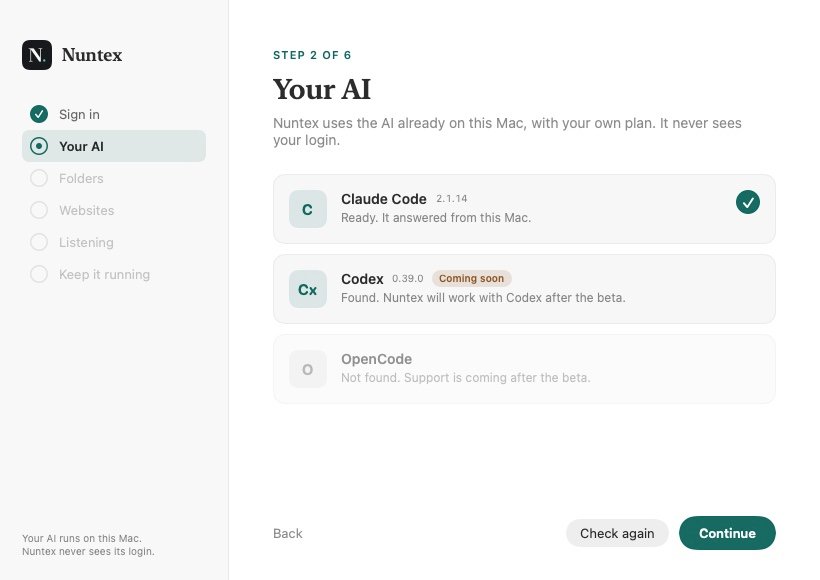
Task: Click the Check again button
Action: click(x=617, y=533)
